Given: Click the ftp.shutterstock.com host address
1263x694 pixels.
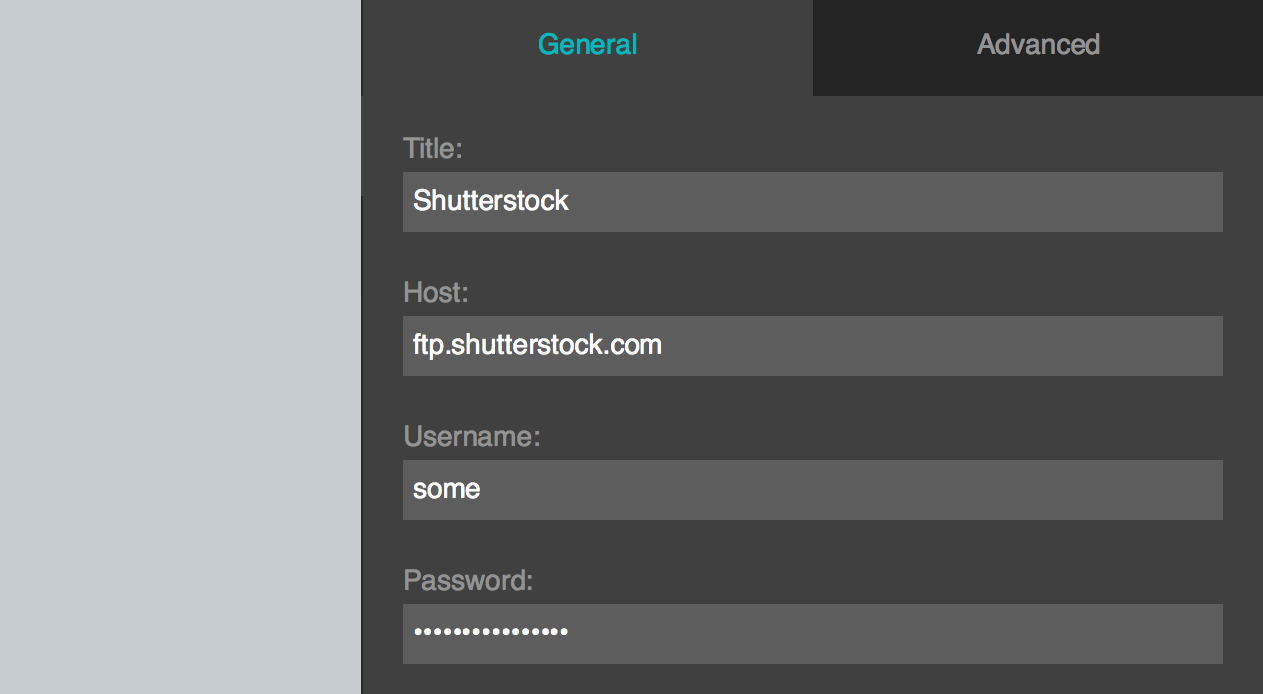Looking at the screenshot, I should coord(537,345).
